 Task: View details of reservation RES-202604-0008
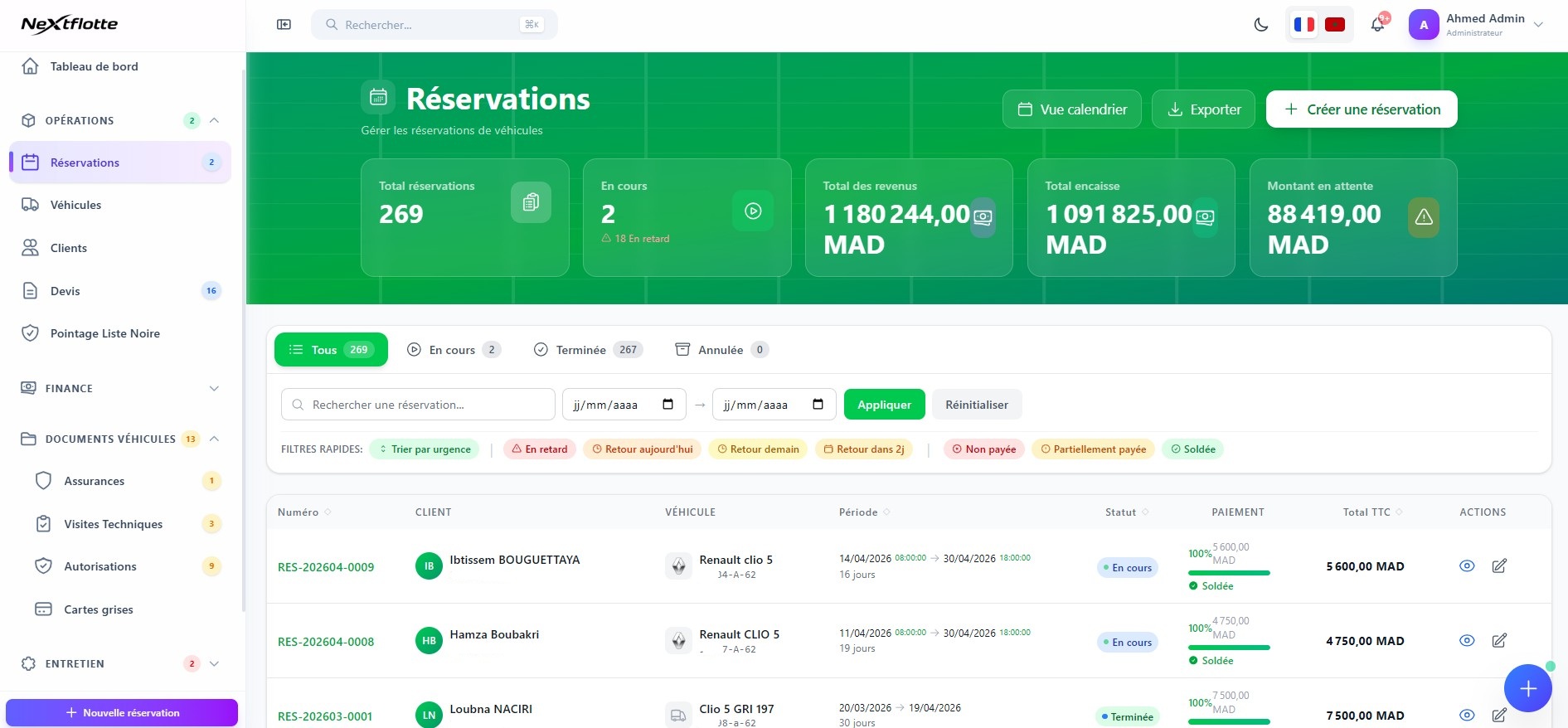(x=1467, y=641)
